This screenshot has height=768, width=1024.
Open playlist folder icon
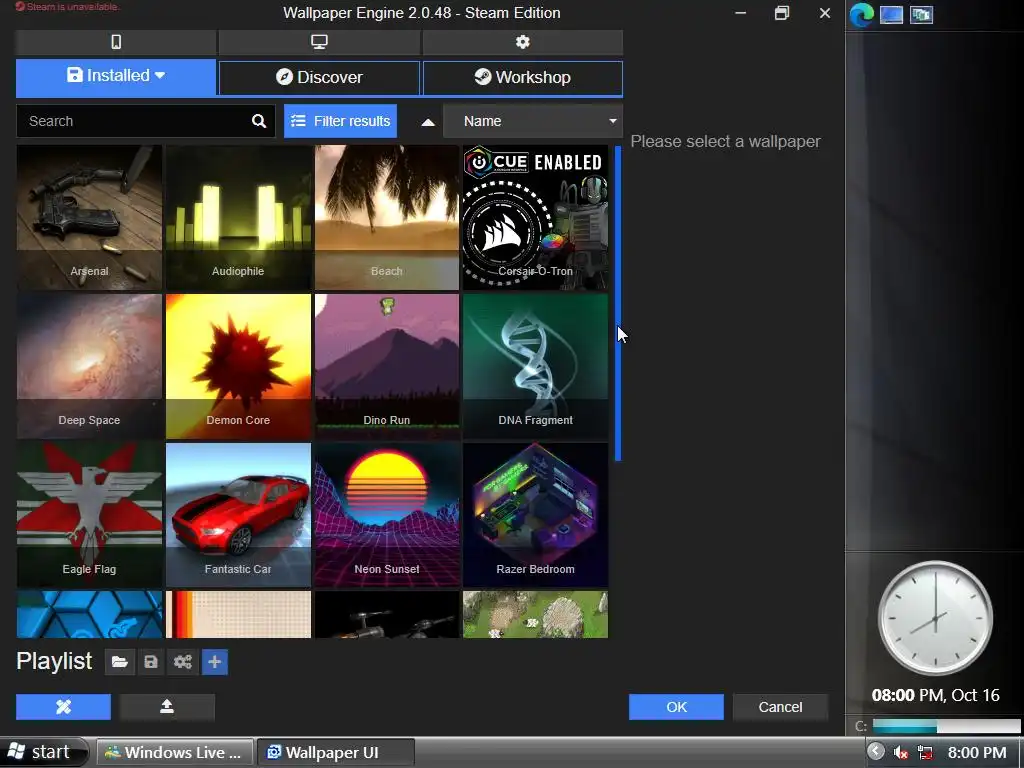click(120, 662)
